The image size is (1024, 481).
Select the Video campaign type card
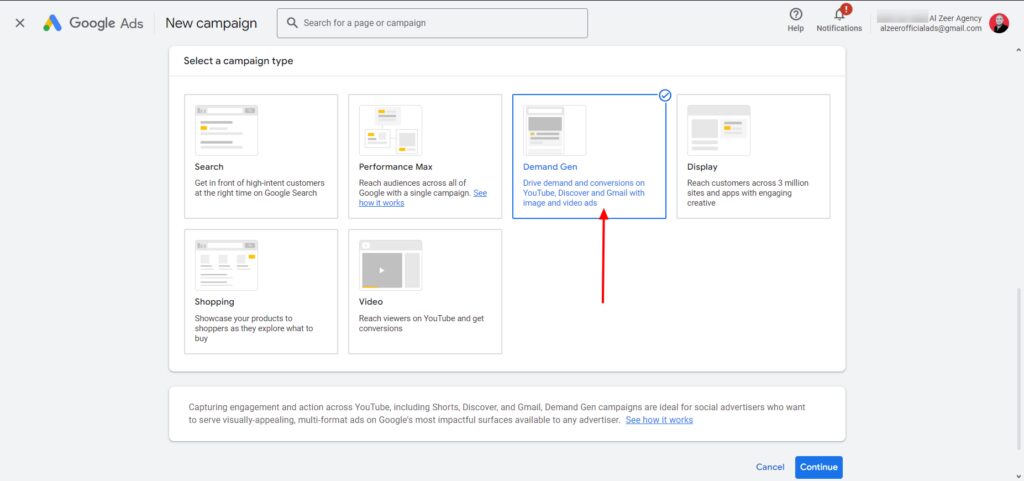(425, 292)
